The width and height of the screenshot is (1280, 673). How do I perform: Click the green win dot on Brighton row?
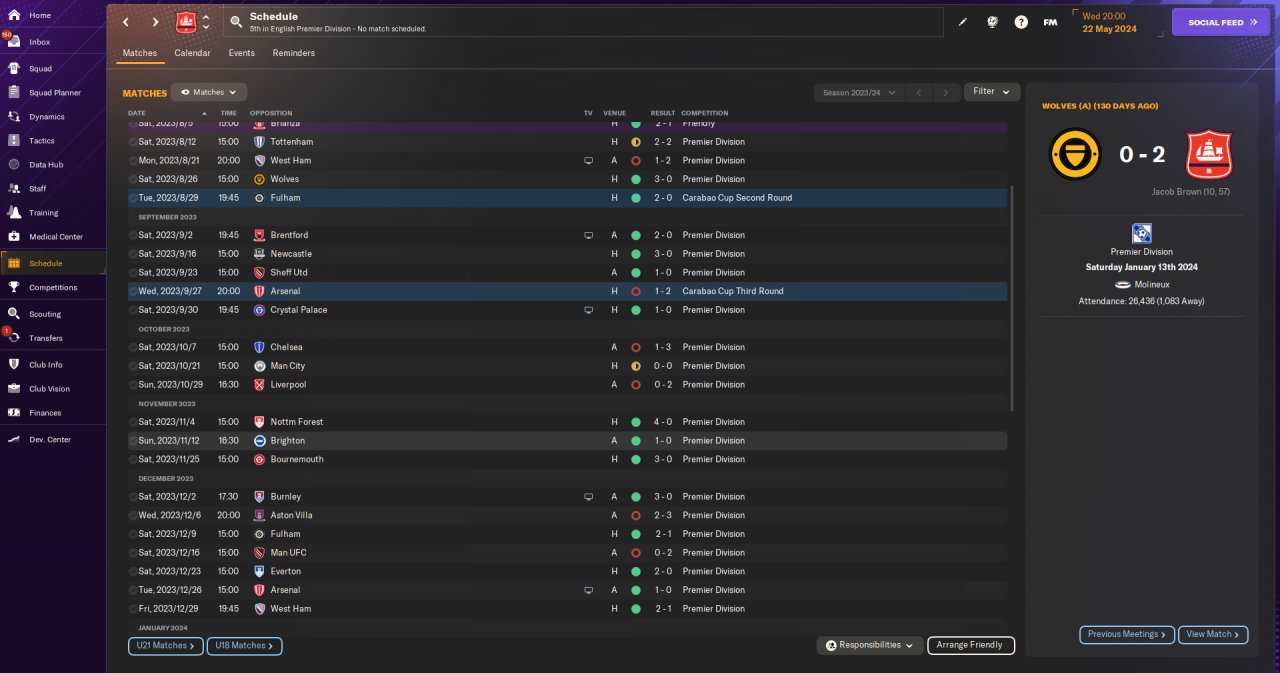coord(635,441)
